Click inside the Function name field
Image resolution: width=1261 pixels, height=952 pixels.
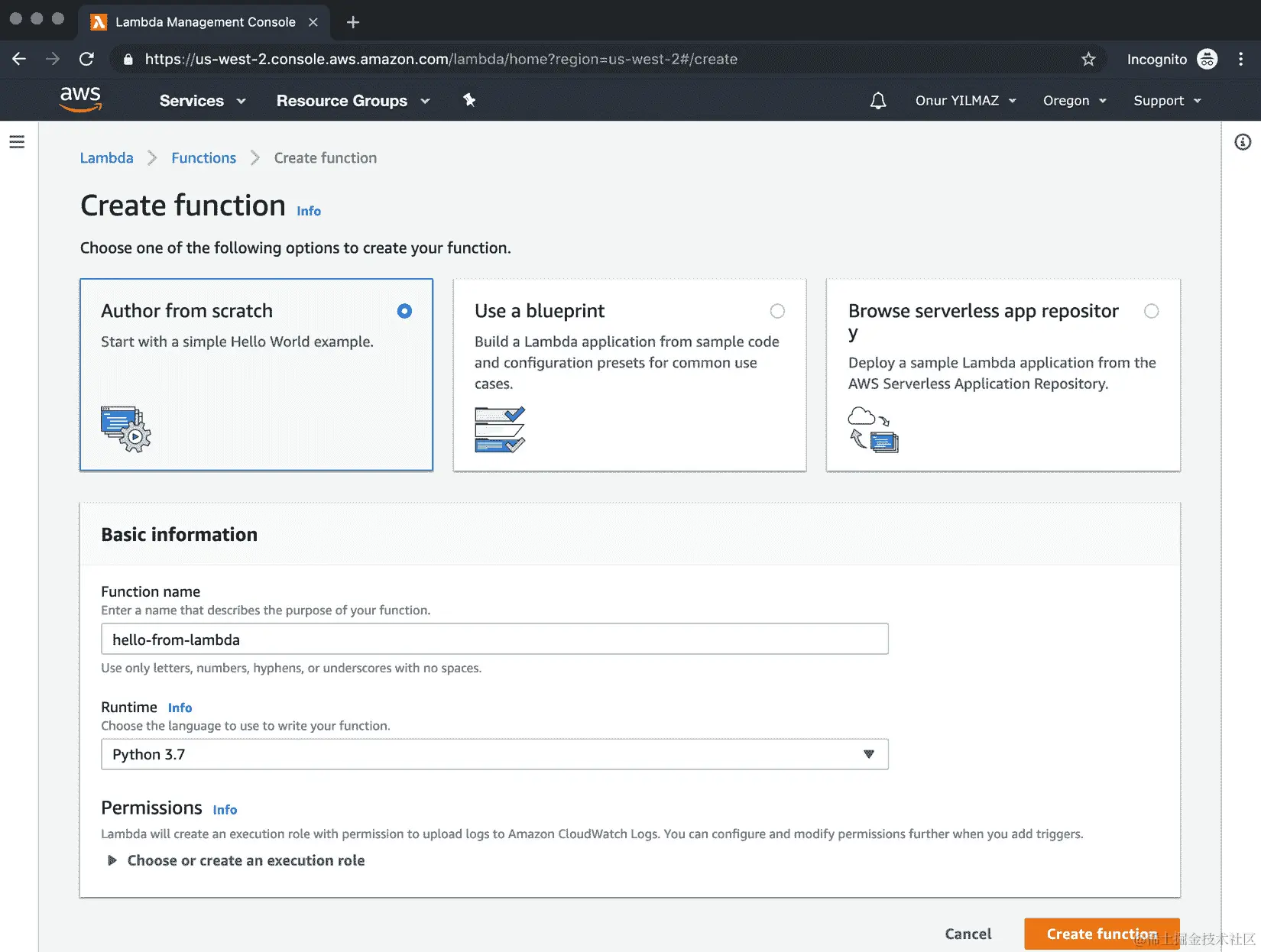(x=494, y=639)
